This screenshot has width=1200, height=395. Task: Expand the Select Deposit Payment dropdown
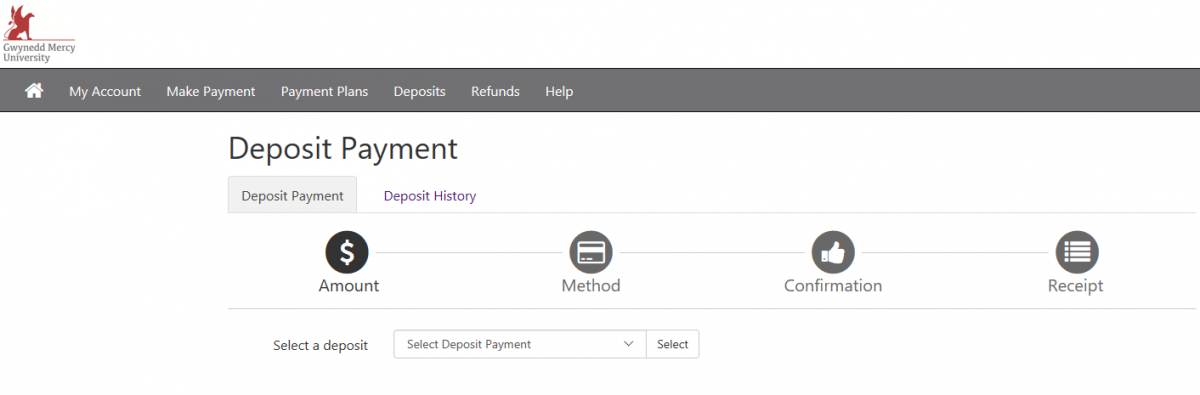[x=520, y=344]
